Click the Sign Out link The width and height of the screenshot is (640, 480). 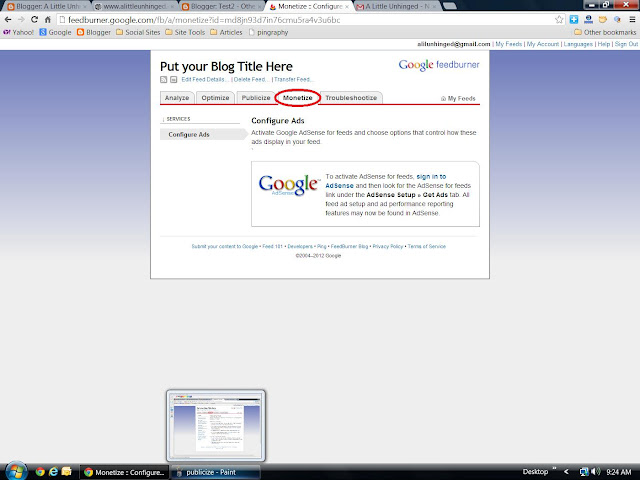pos(626,44)
